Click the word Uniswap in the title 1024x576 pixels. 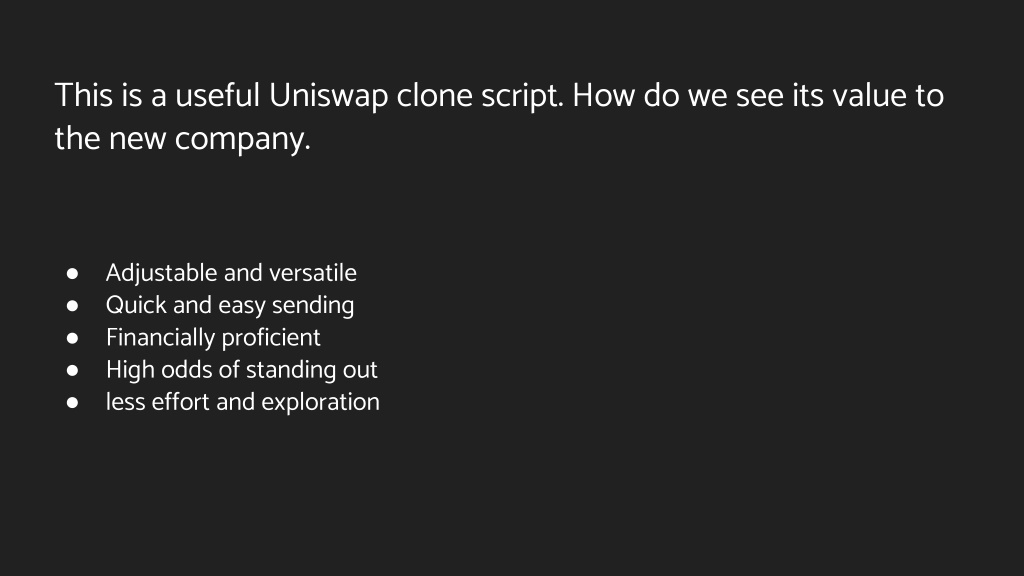point(328,96)
